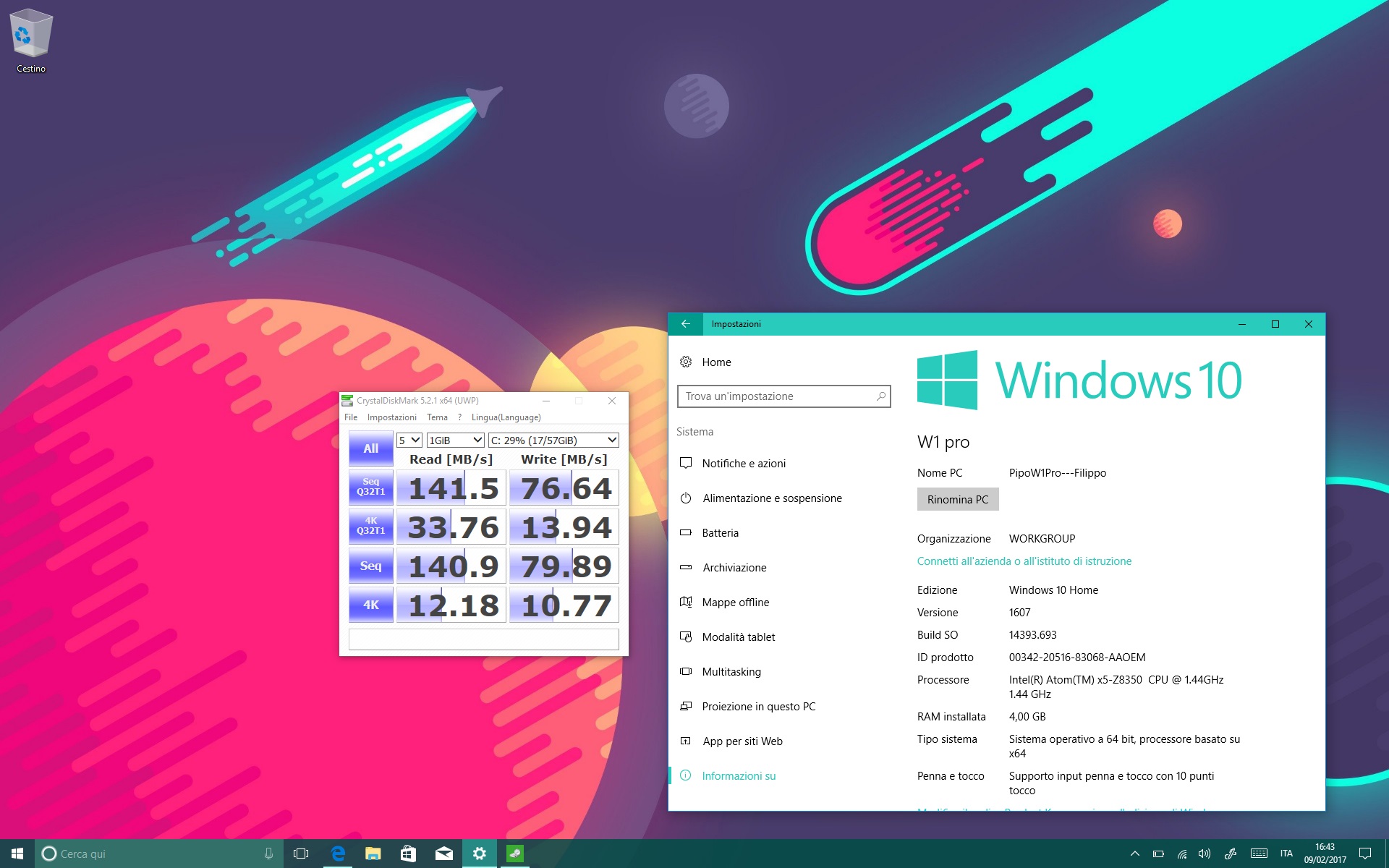Click the 4K write value 10.77
This screenshot has height=868, width=1389.
tap(564, 605)
